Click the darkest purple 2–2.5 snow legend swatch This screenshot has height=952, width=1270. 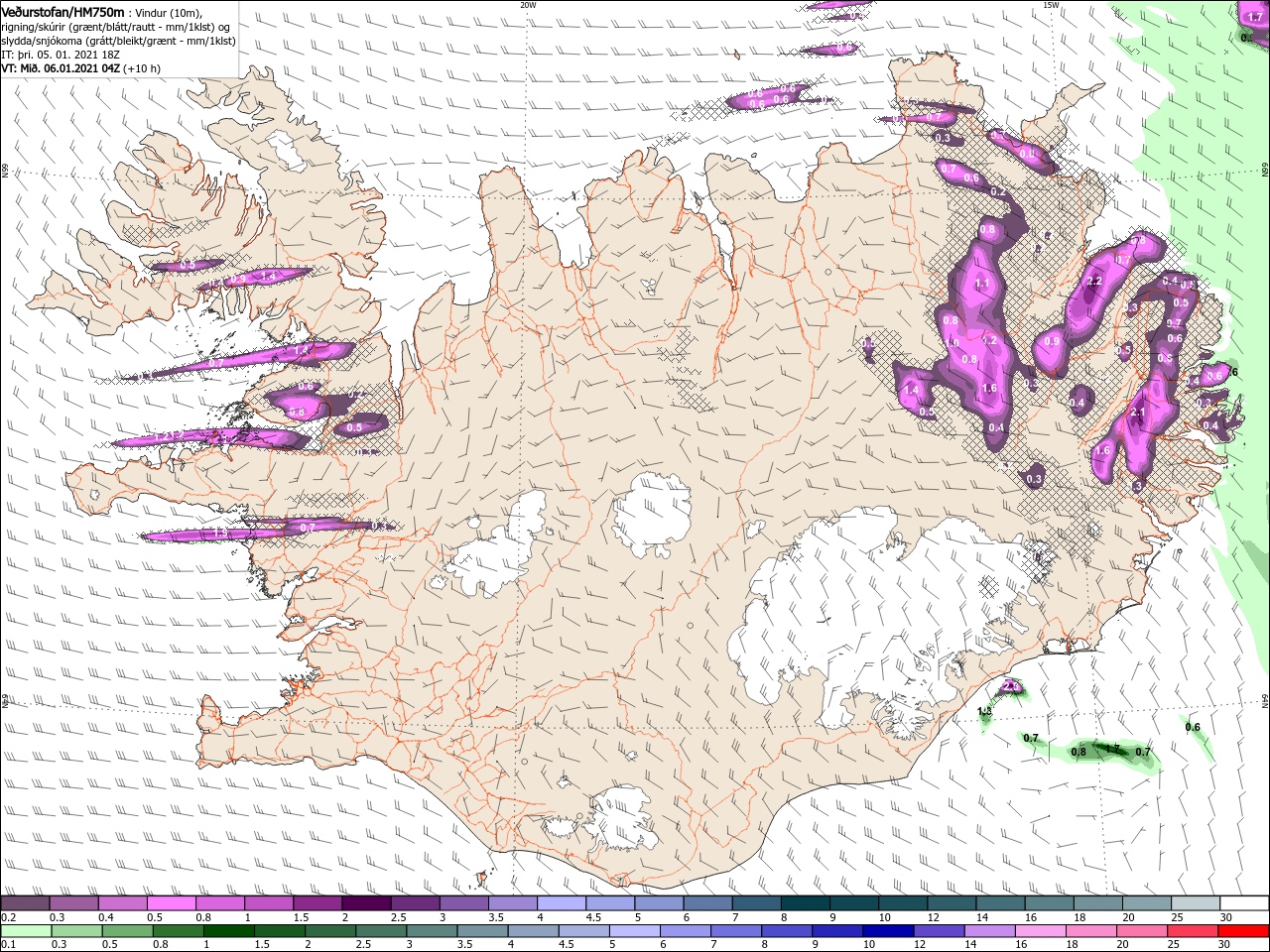366,903
